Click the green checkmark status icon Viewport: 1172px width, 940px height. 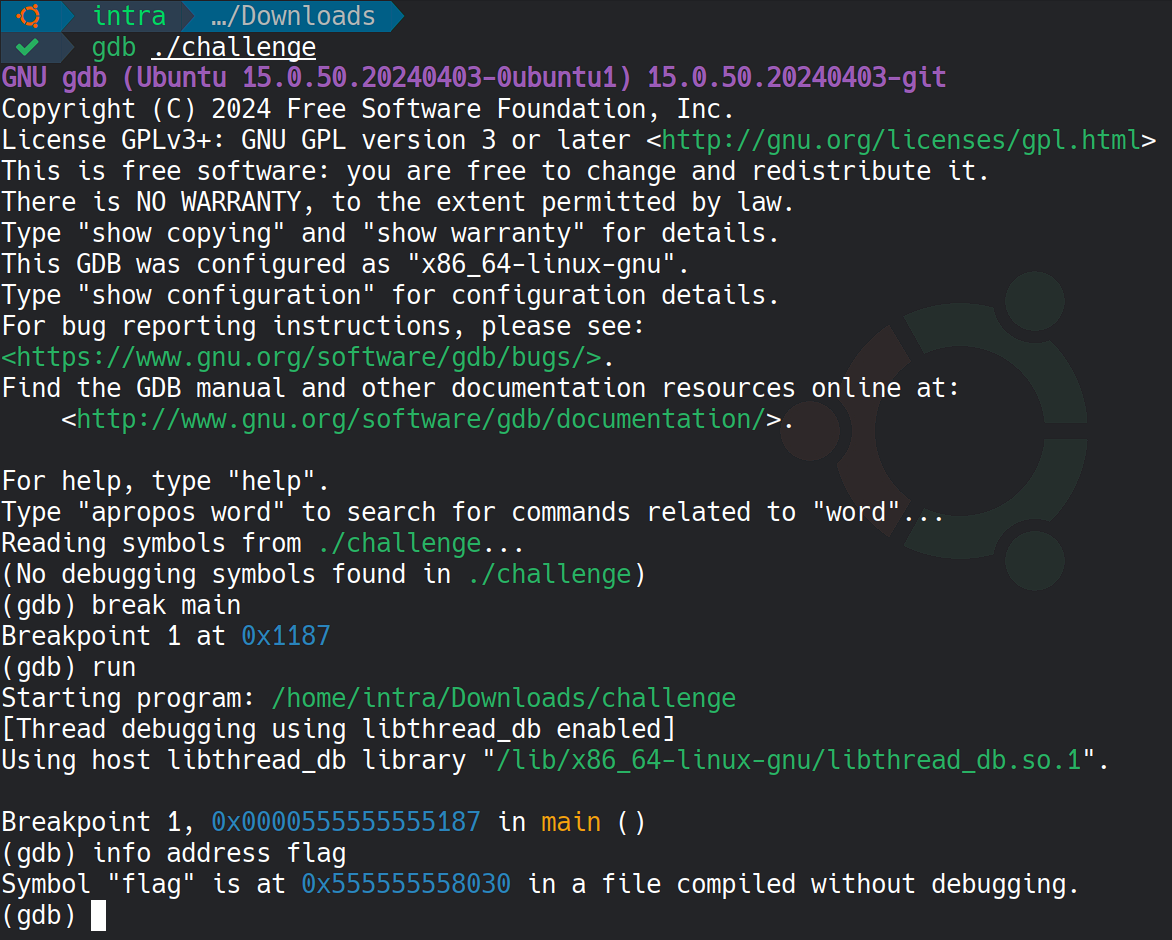28,47
